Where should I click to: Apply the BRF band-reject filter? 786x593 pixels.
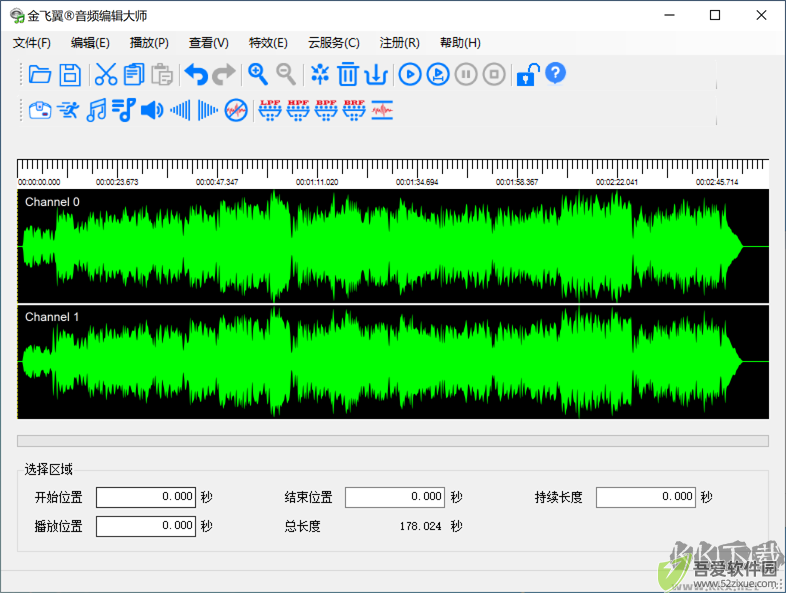pos(354,110)
